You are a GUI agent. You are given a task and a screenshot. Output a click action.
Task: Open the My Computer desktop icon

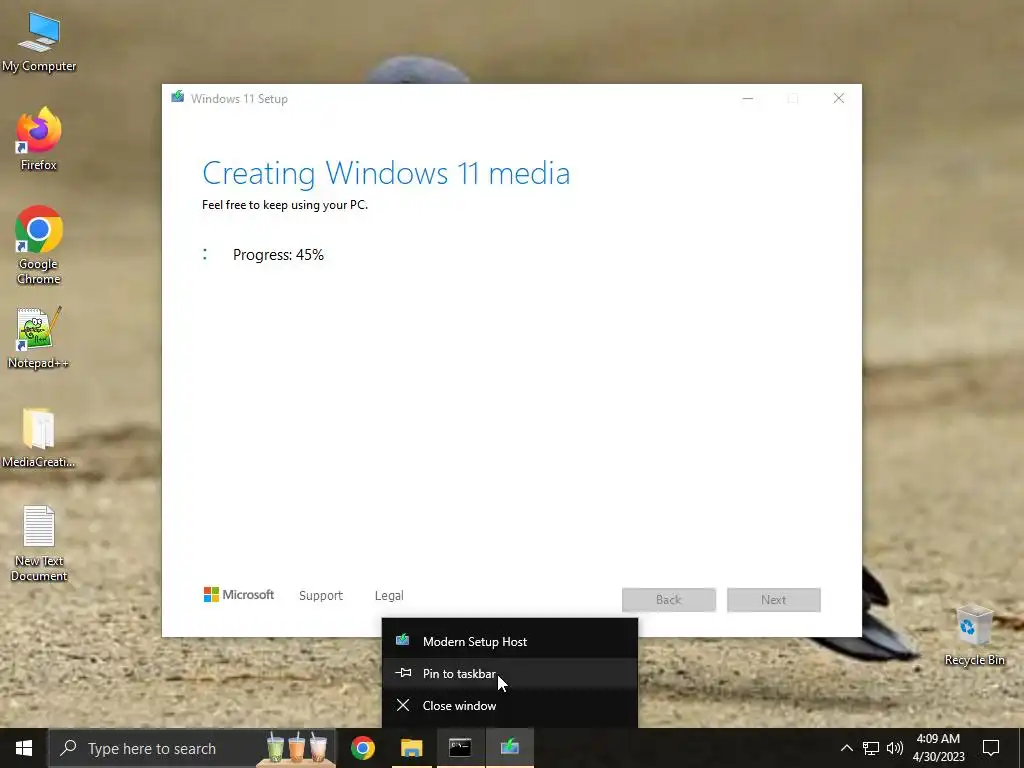point(39,42)
